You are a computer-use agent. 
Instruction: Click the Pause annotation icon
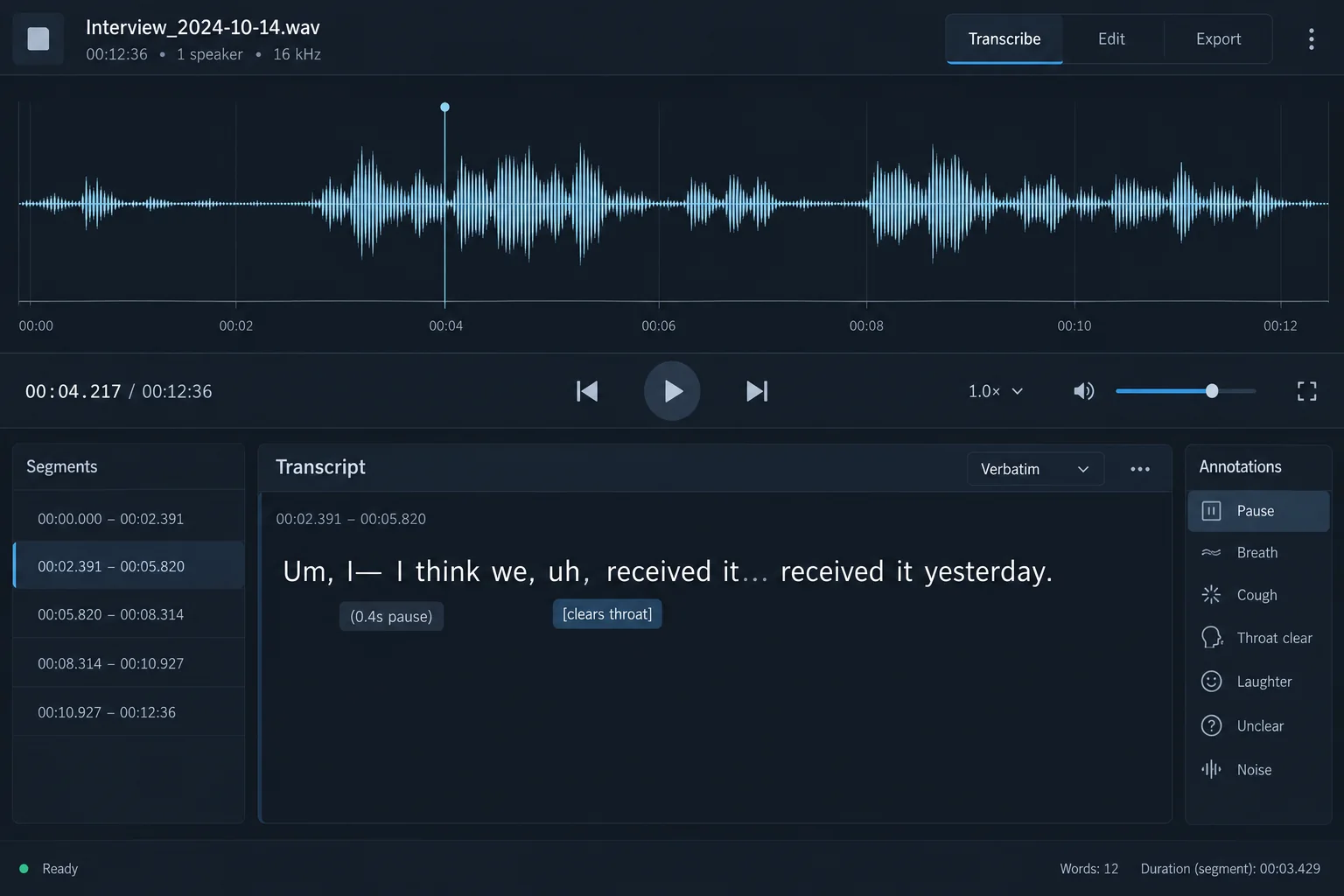tap(1211, 511)
